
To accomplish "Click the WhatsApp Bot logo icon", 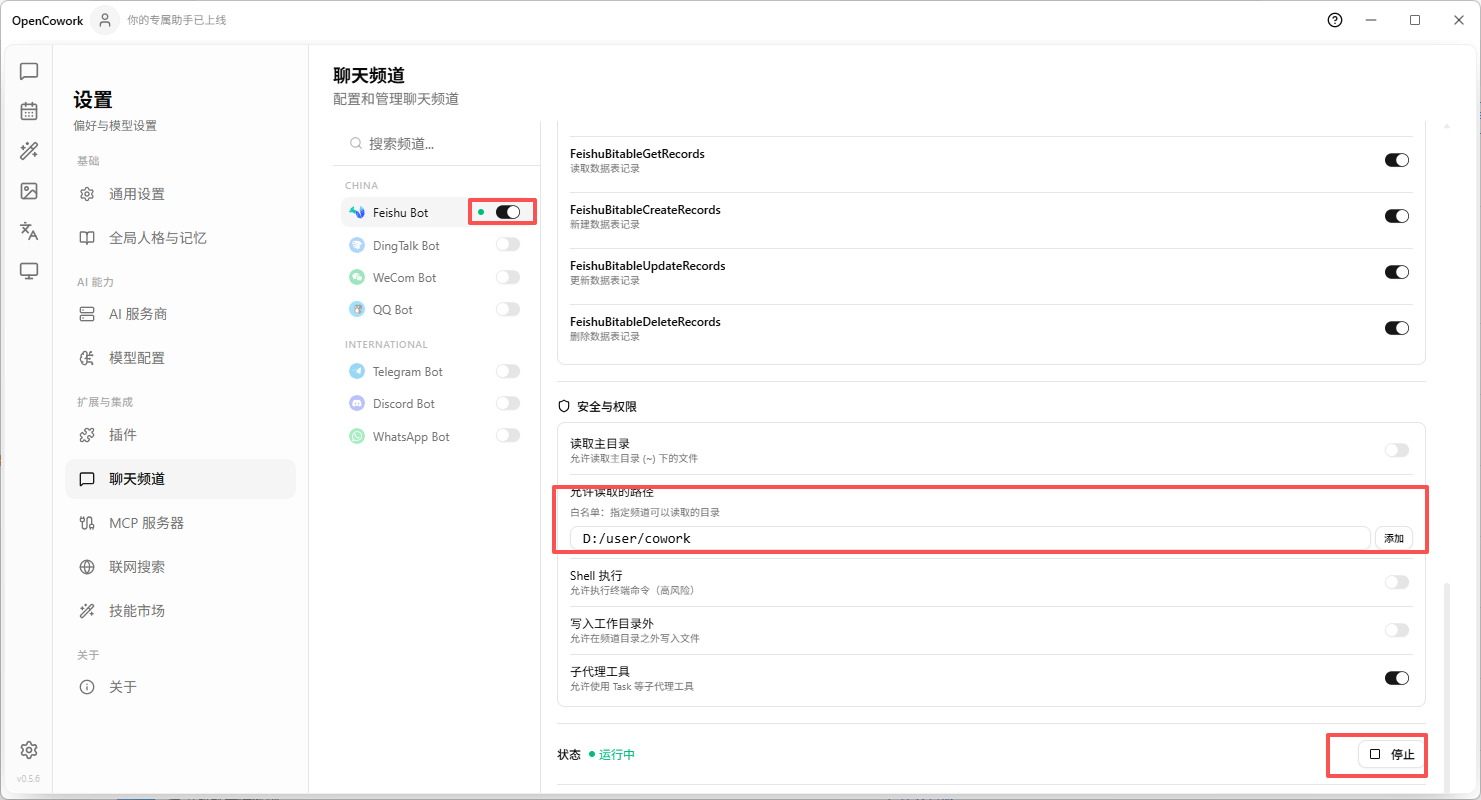I will point(357,436).
